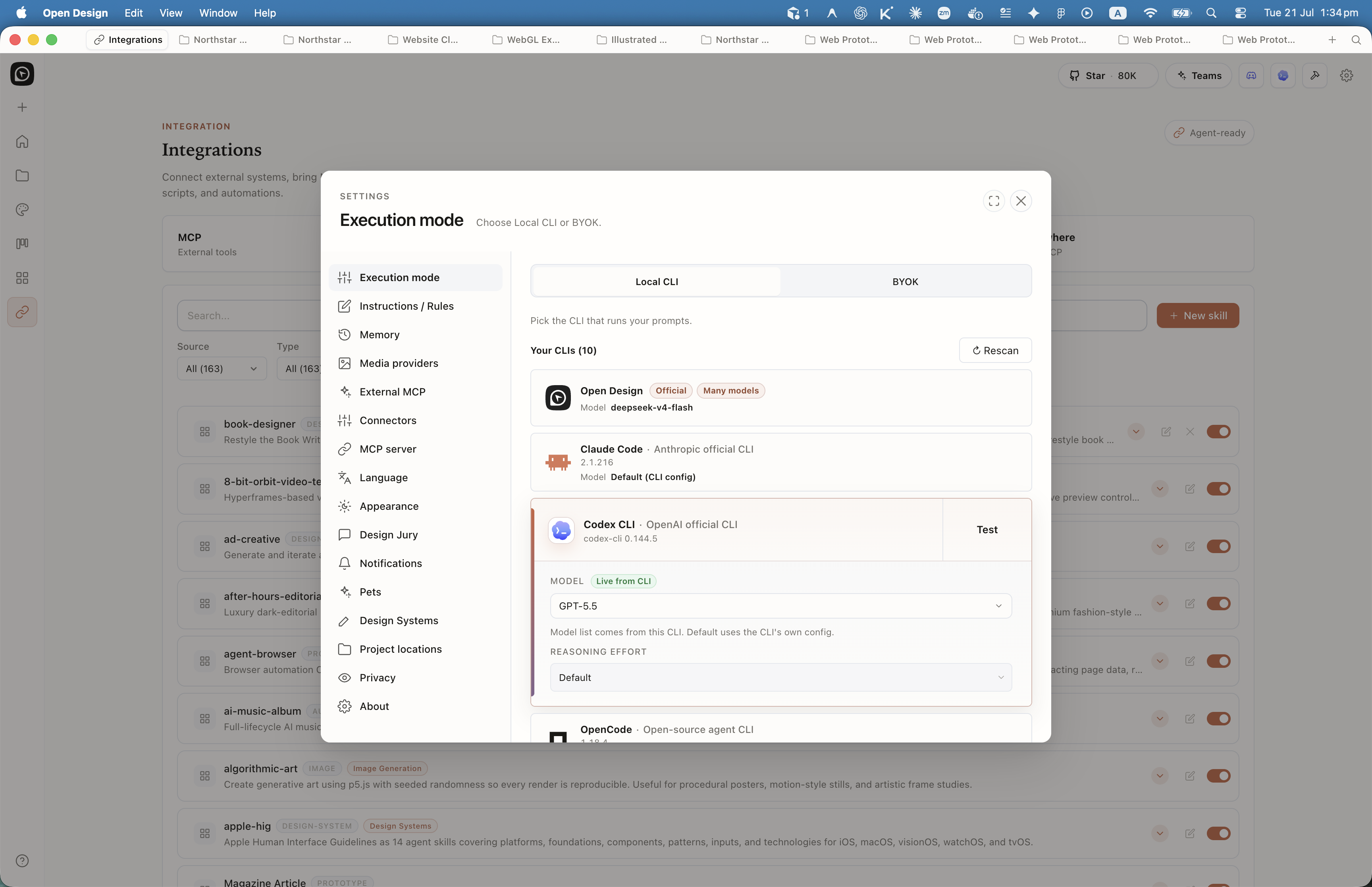
Task: Expand the settings dialog to fullscreen
Action: point(994,201)
